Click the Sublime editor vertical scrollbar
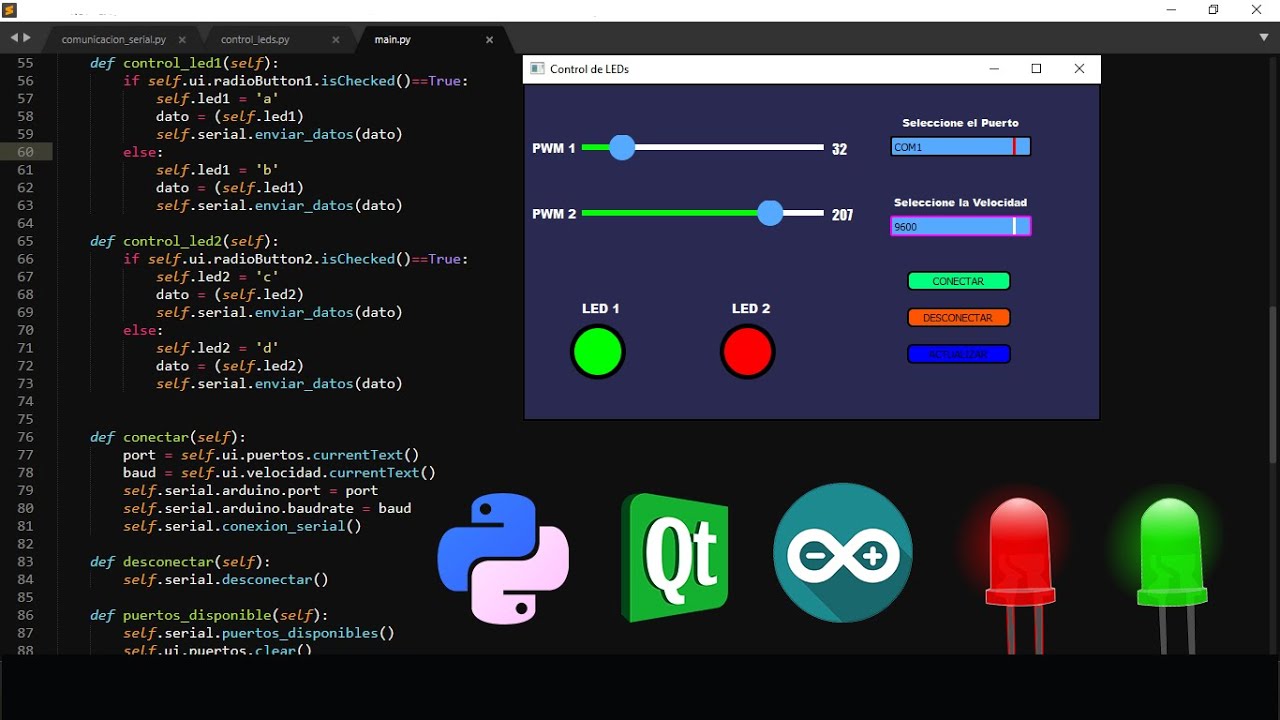The width and height of the screenshot is (1280, 720). (x=1273, y=385)
